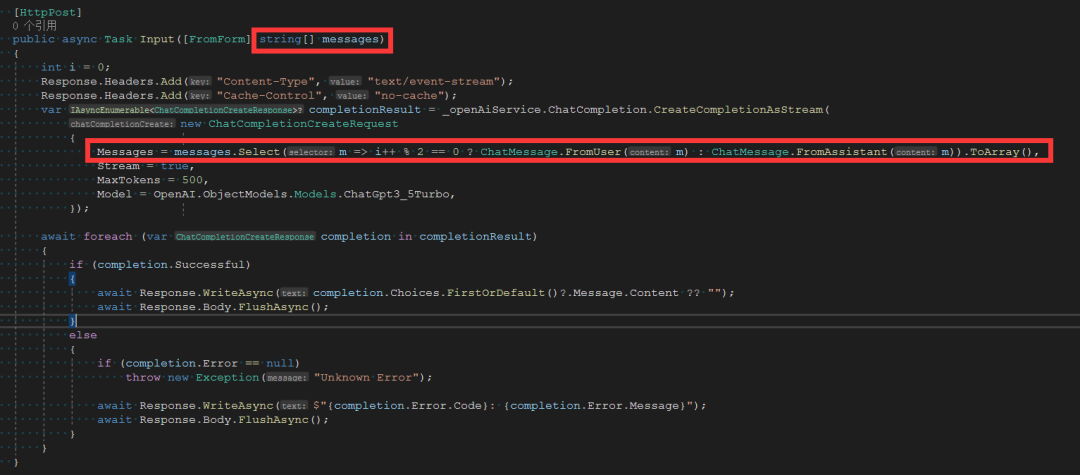The height and width of the screenshot is (475, 1080).
Task: Click the 'Exception' type name
Action: pos(227,377)
